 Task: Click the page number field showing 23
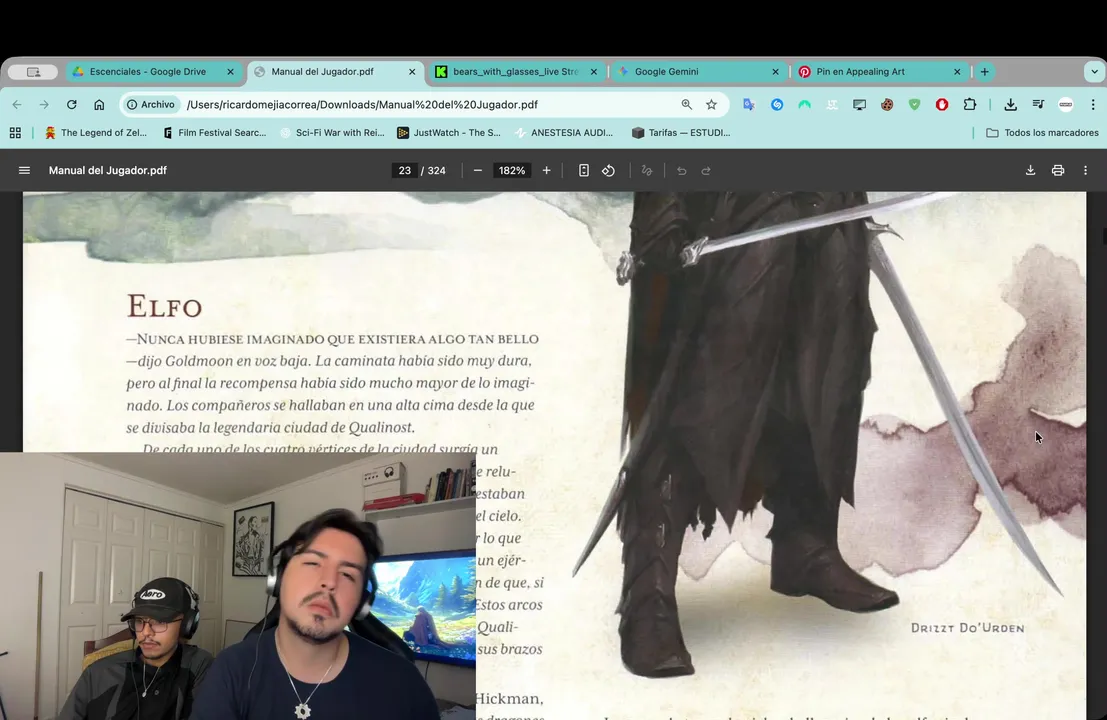pos(405,170)
